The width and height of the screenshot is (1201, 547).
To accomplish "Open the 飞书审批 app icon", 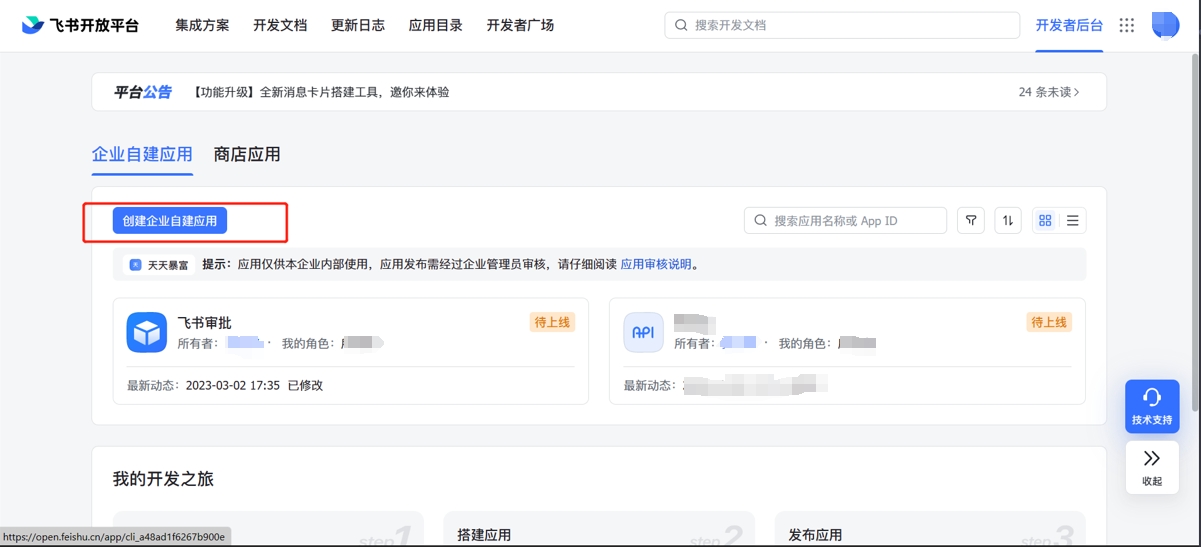I will coord(147,333).
